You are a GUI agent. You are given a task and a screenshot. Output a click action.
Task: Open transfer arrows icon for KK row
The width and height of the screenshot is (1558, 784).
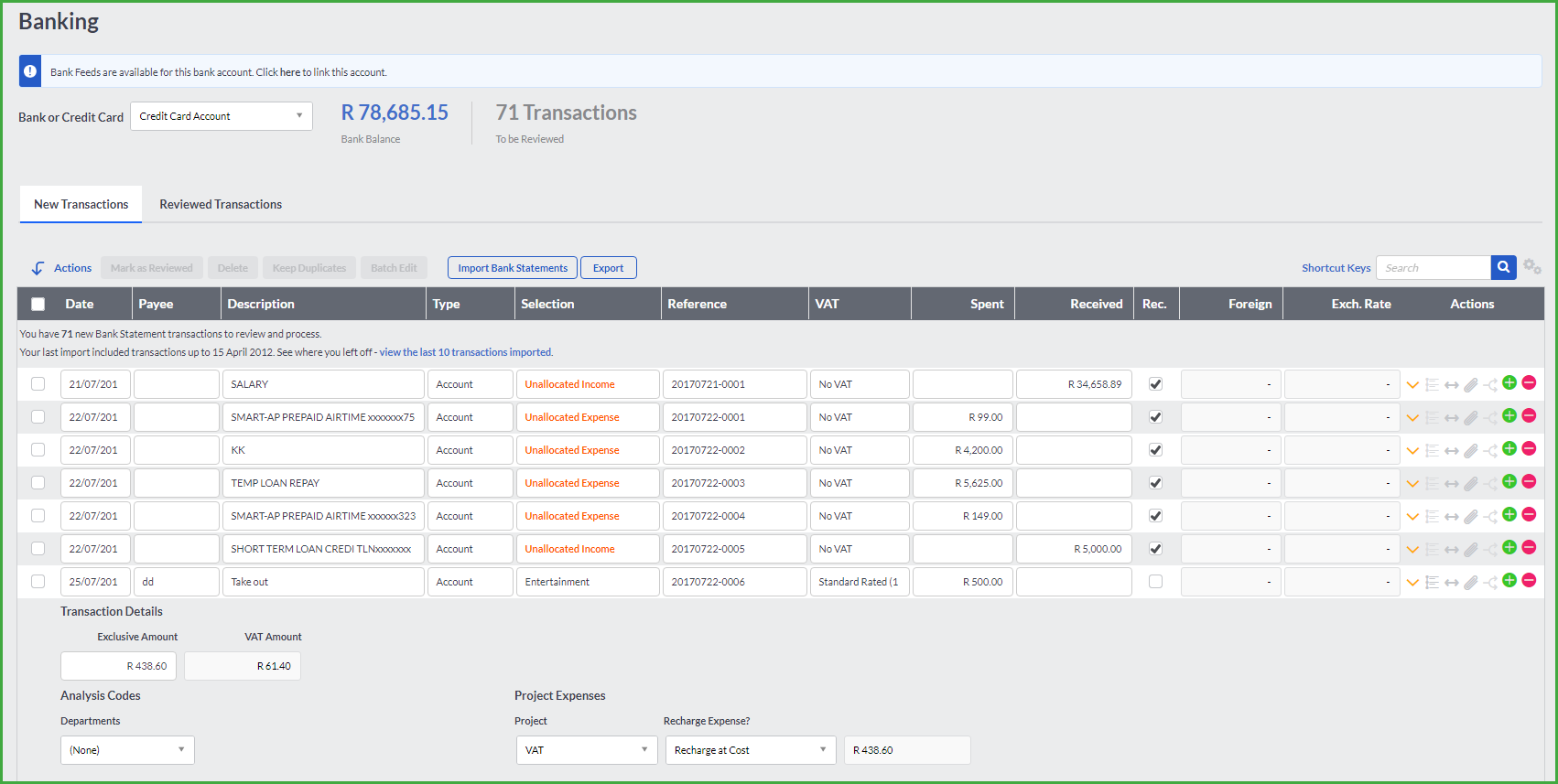click(x=1452, y=451)
